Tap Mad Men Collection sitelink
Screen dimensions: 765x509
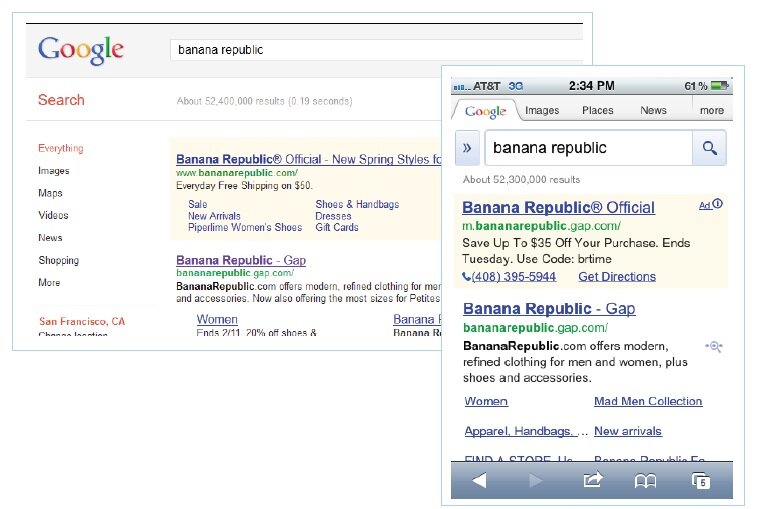pyautogui.click(x=648, y=401)
